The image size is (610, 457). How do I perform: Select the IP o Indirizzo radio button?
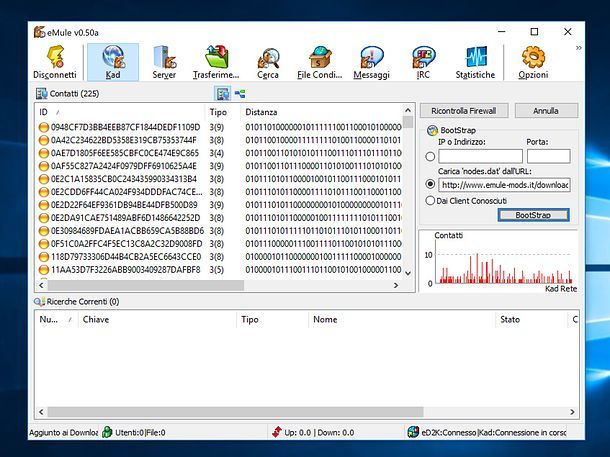[x=430, y=157]
